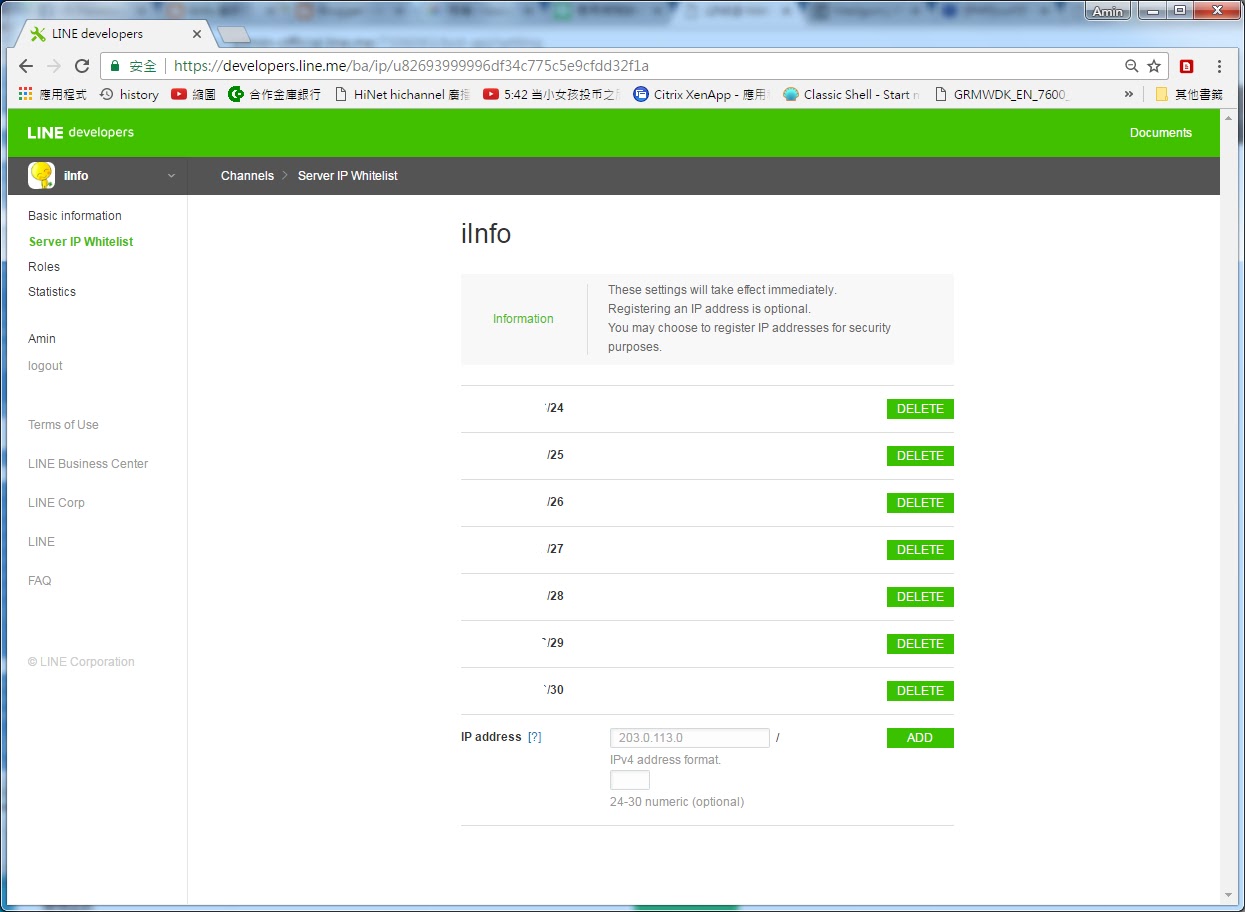This screenshot has width=1245, height=912.
Task: Open a new browser tab
Action: pos(233,35)
